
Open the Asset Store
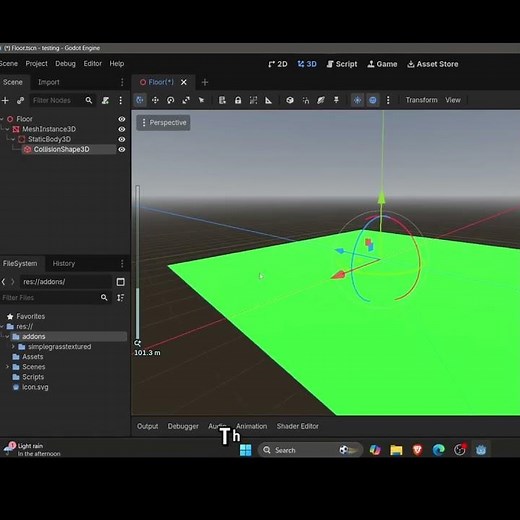(x=433, y=64)
